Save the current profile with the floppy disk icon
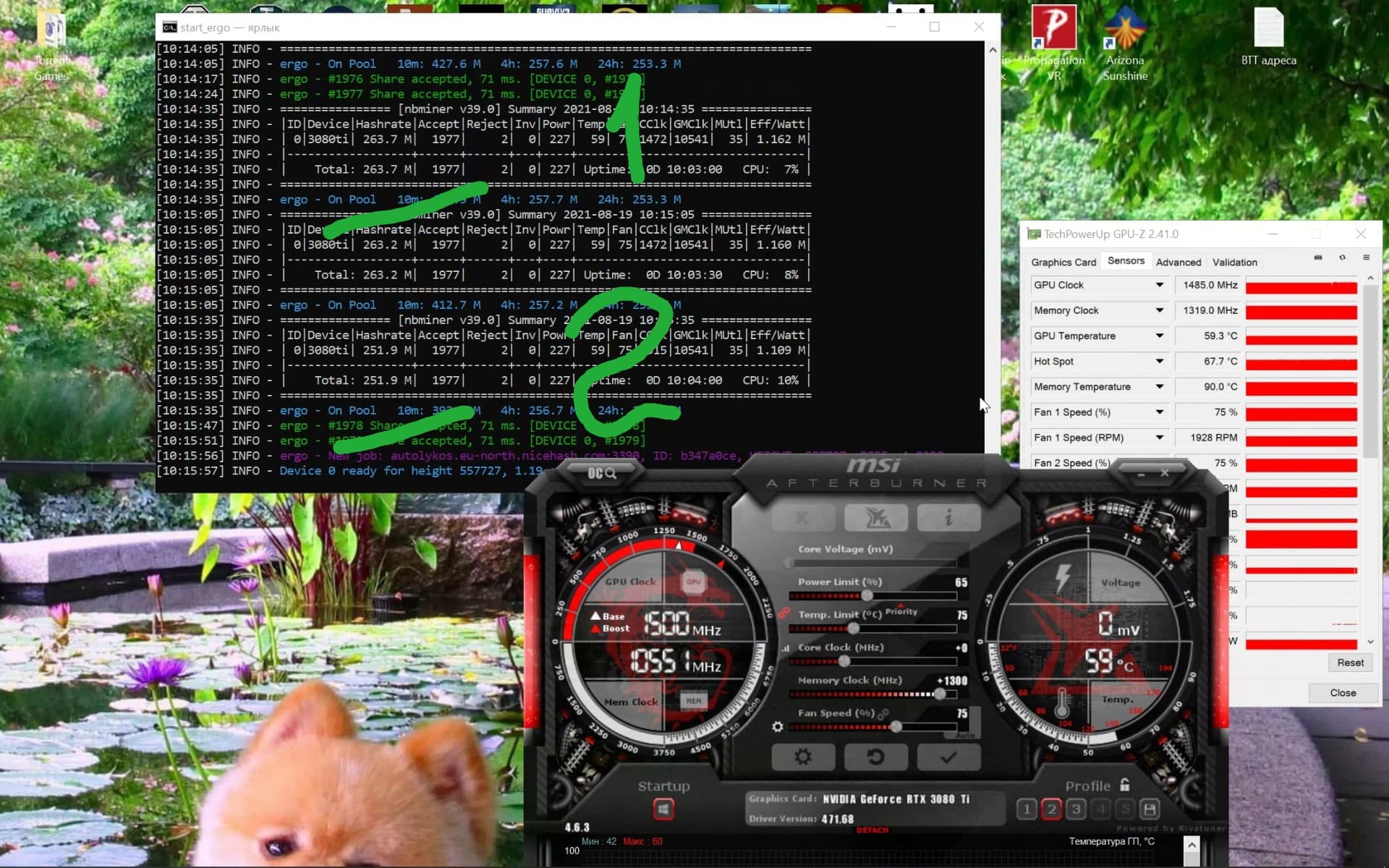The height and width of the screenshot is (868, 1389). pyautogui.click(x=1150, y=809)
